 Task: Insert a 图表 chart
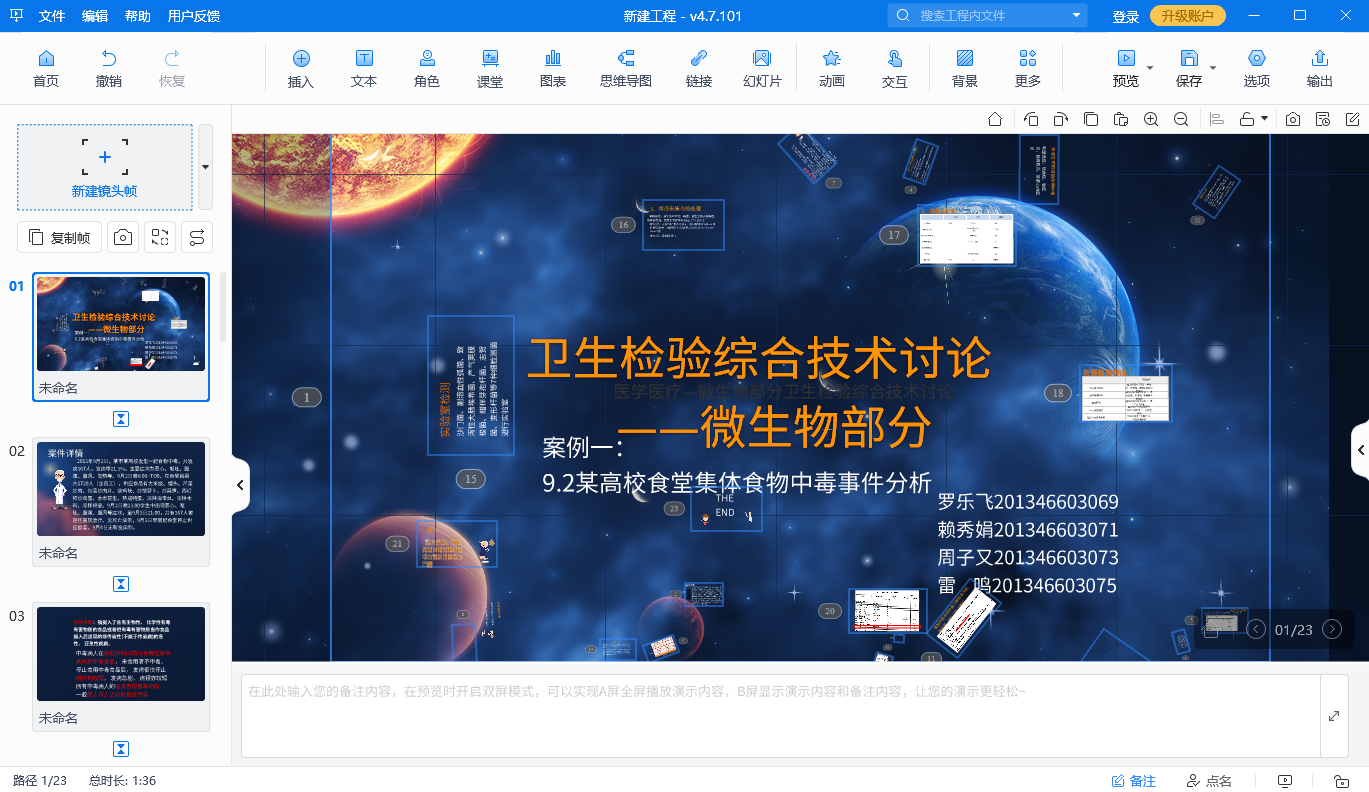pyautogui.click(x=553, y=69)
